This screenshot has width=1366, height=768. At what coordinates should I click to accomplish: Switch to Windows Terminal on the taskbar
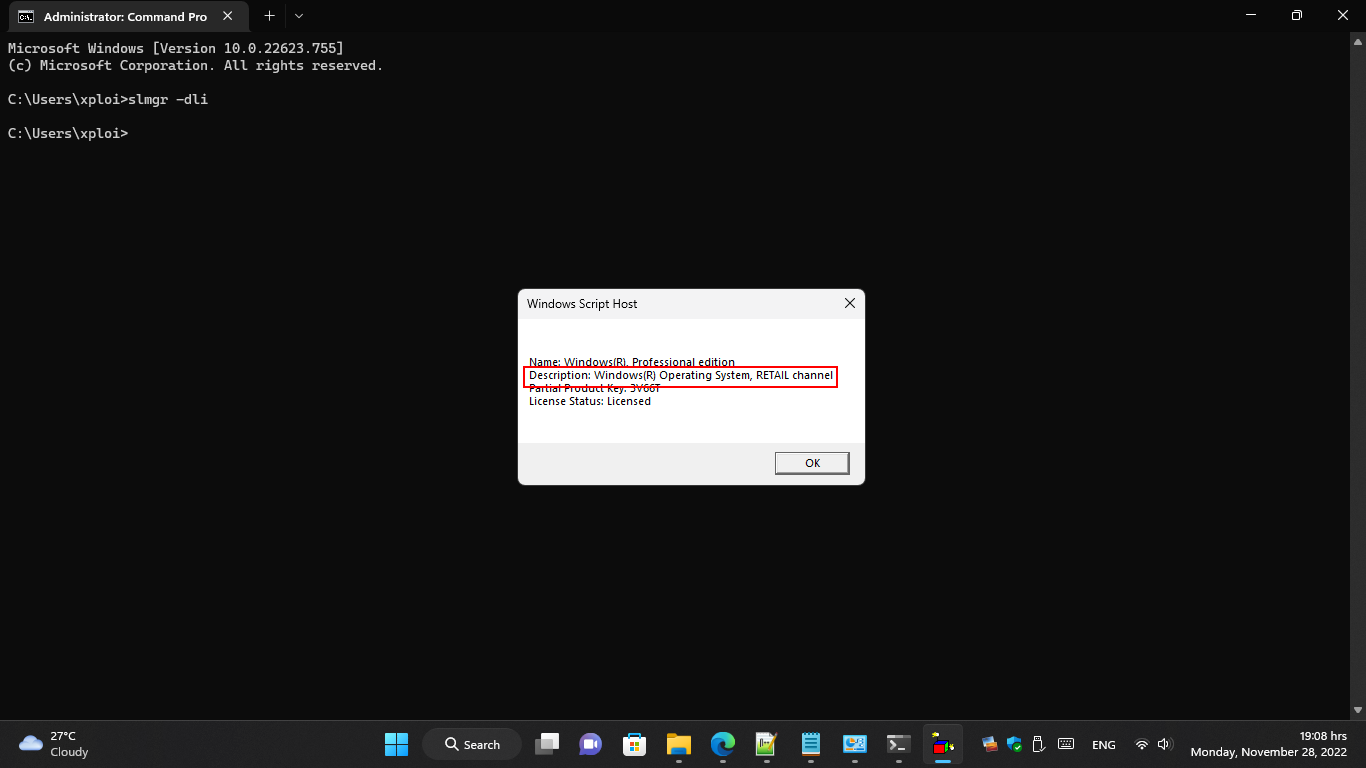tap(899, 744)
